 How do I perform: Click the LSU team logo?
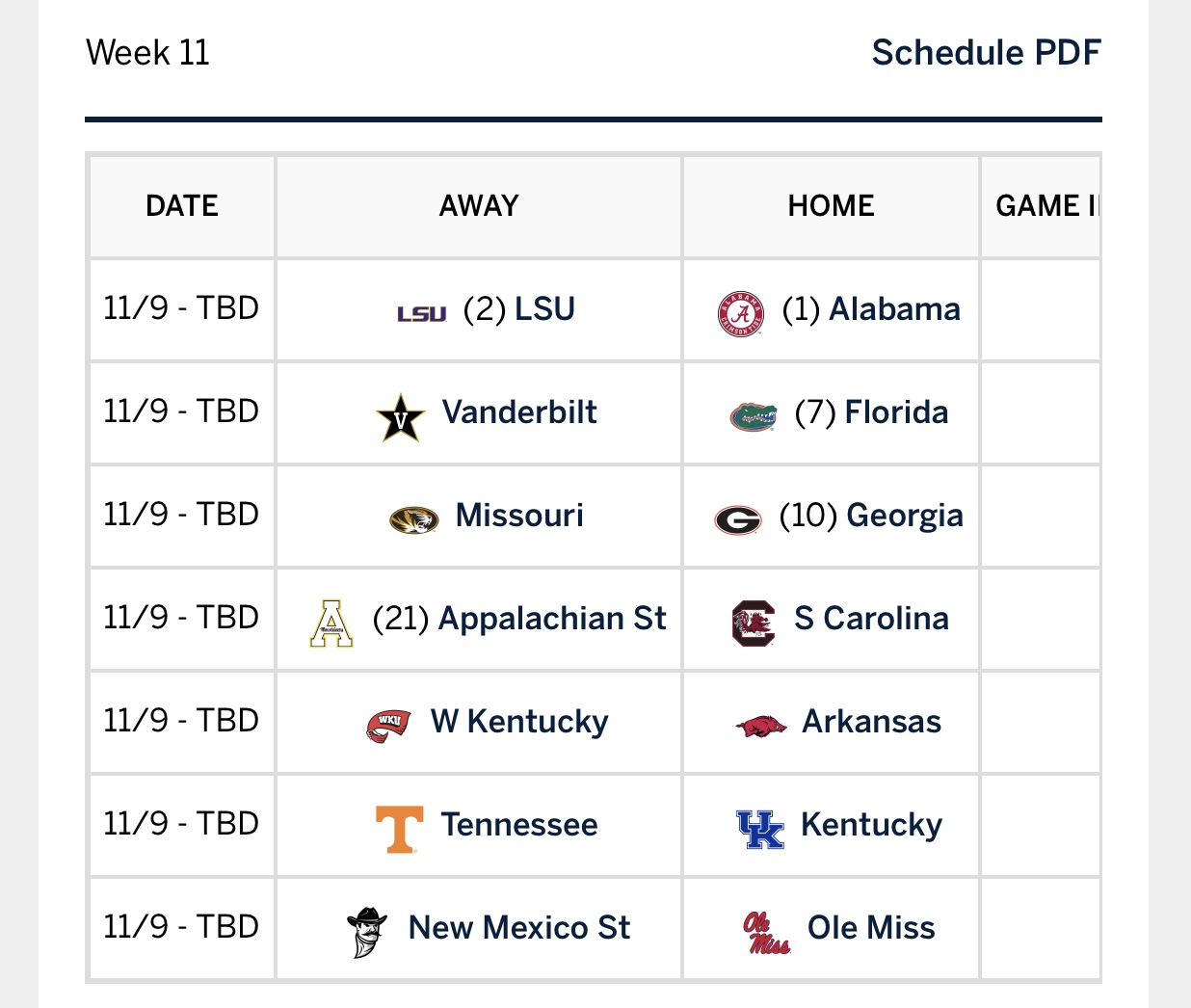pos(422,313)
